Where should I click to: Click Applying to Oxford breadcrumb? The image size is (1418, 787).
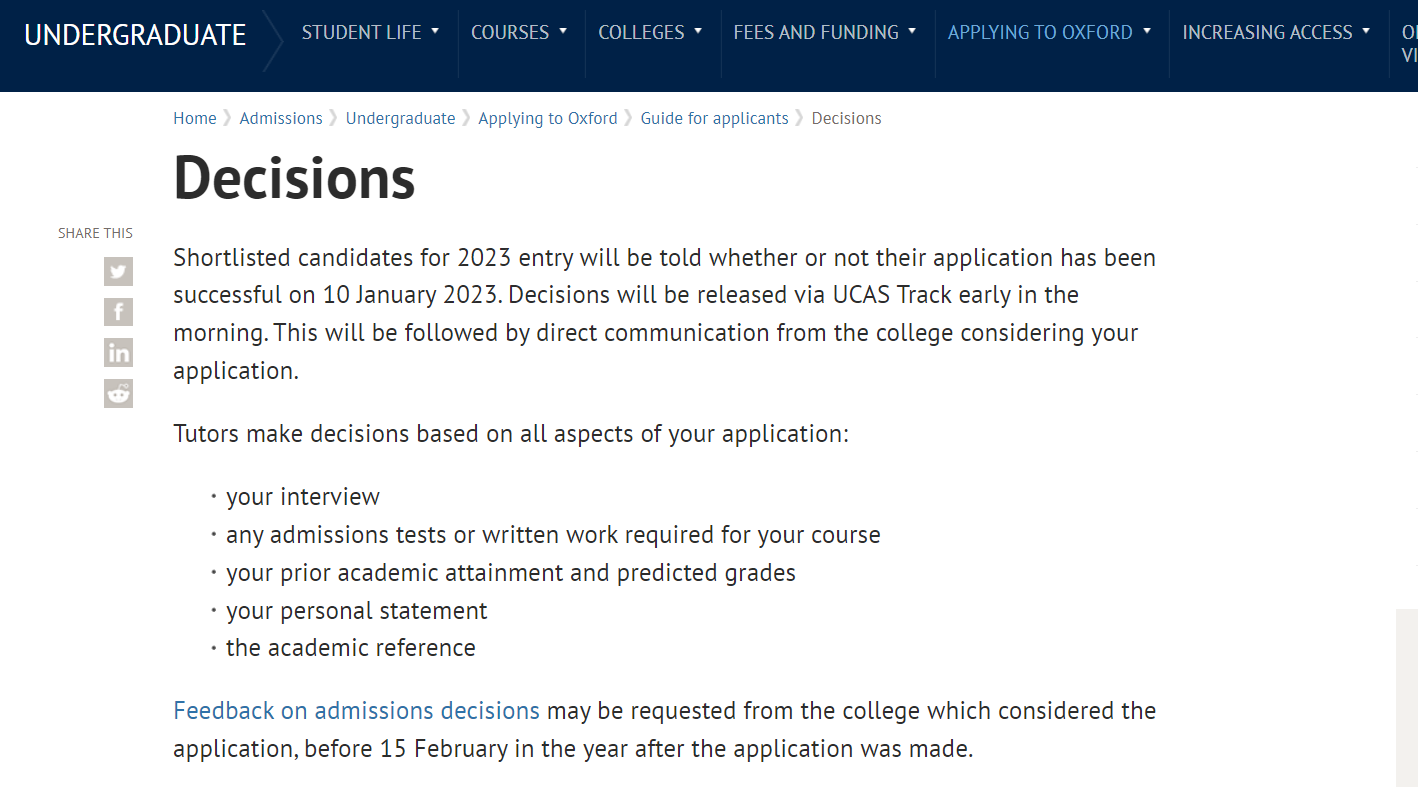click(x=547, y=118)
